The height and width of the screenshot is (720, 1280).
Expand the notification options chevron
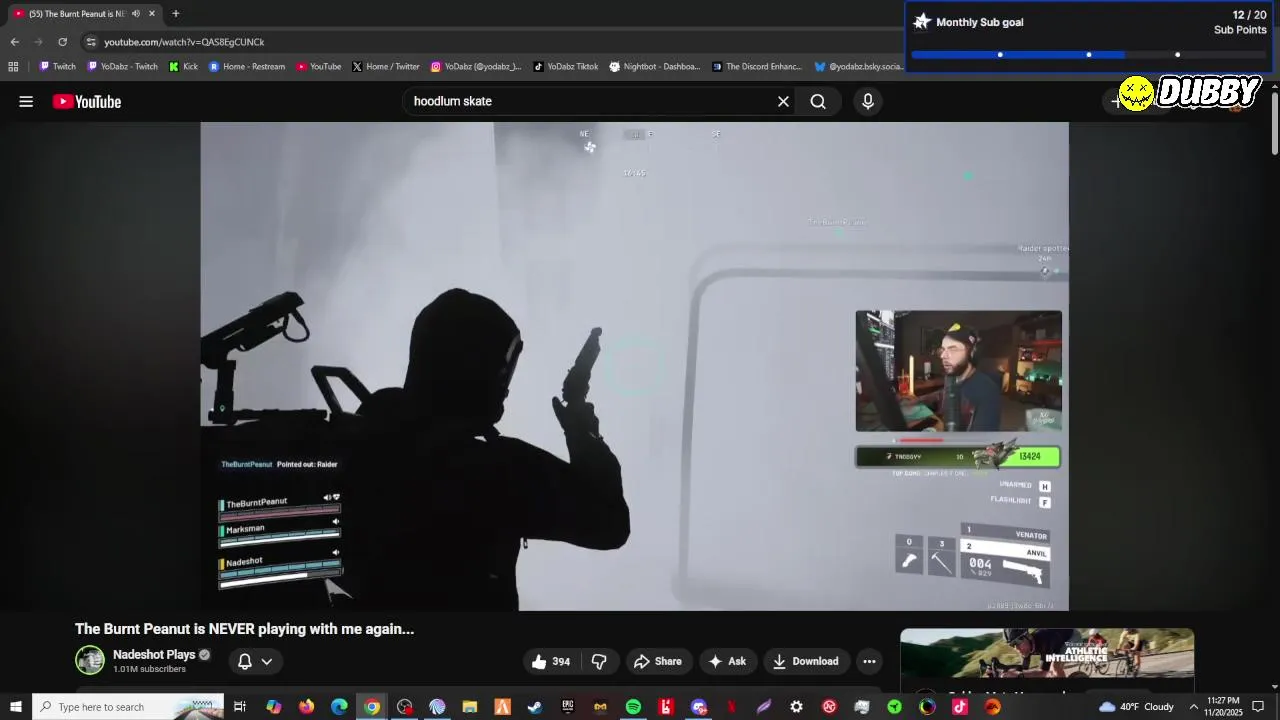pyautogui.click(x=267, y=661)
